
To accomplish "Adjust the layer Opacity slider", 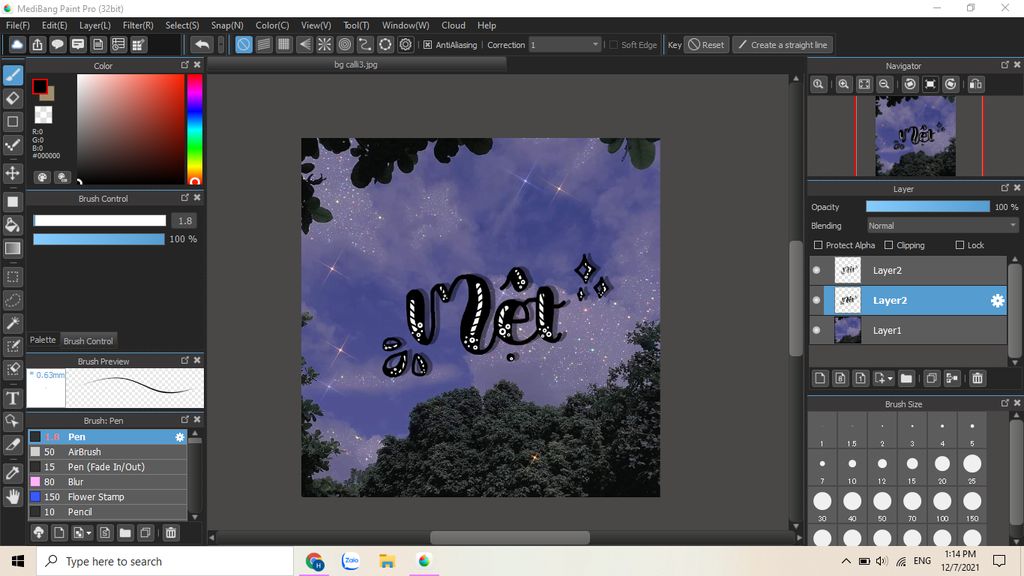I will click(927, 206).
